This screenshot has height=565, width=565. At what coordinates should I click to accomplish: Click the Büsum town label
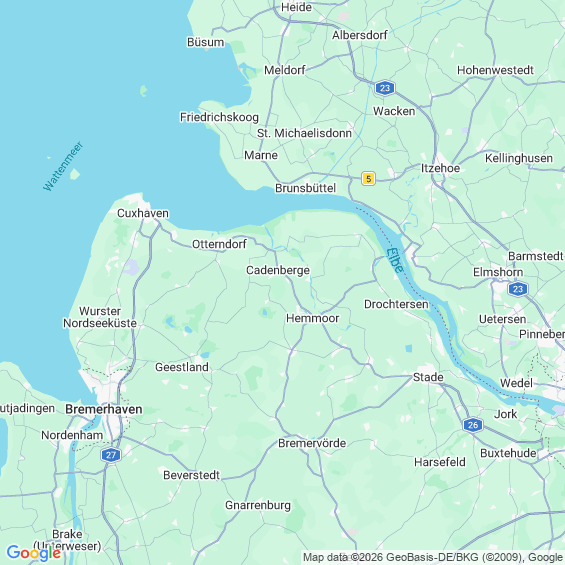pyautogui.click(x=205, y=42)
